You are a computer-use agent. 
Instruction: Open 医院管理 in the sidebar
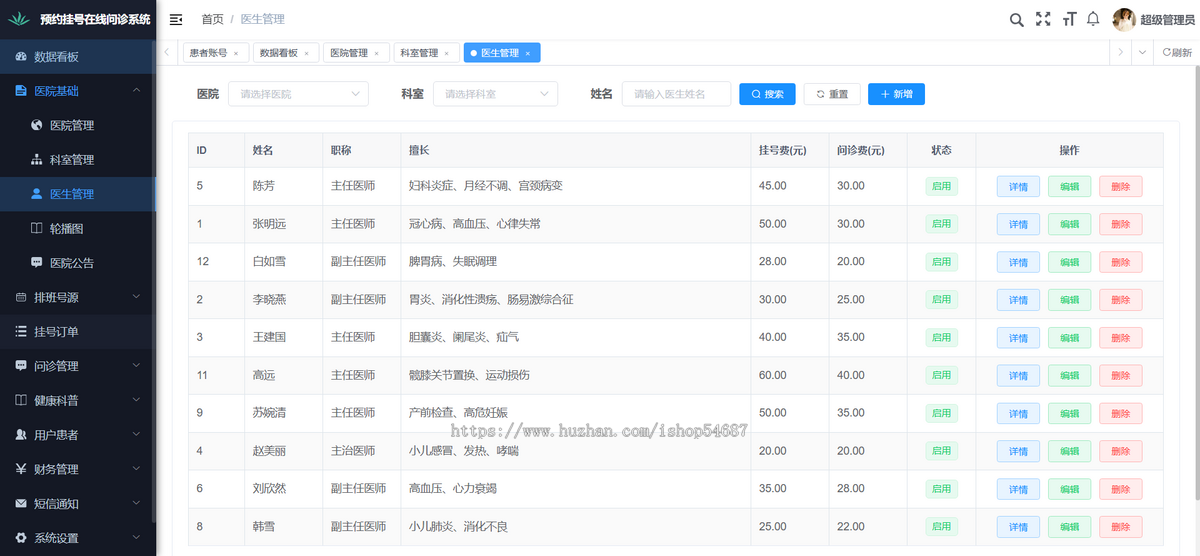pos(78,125)
